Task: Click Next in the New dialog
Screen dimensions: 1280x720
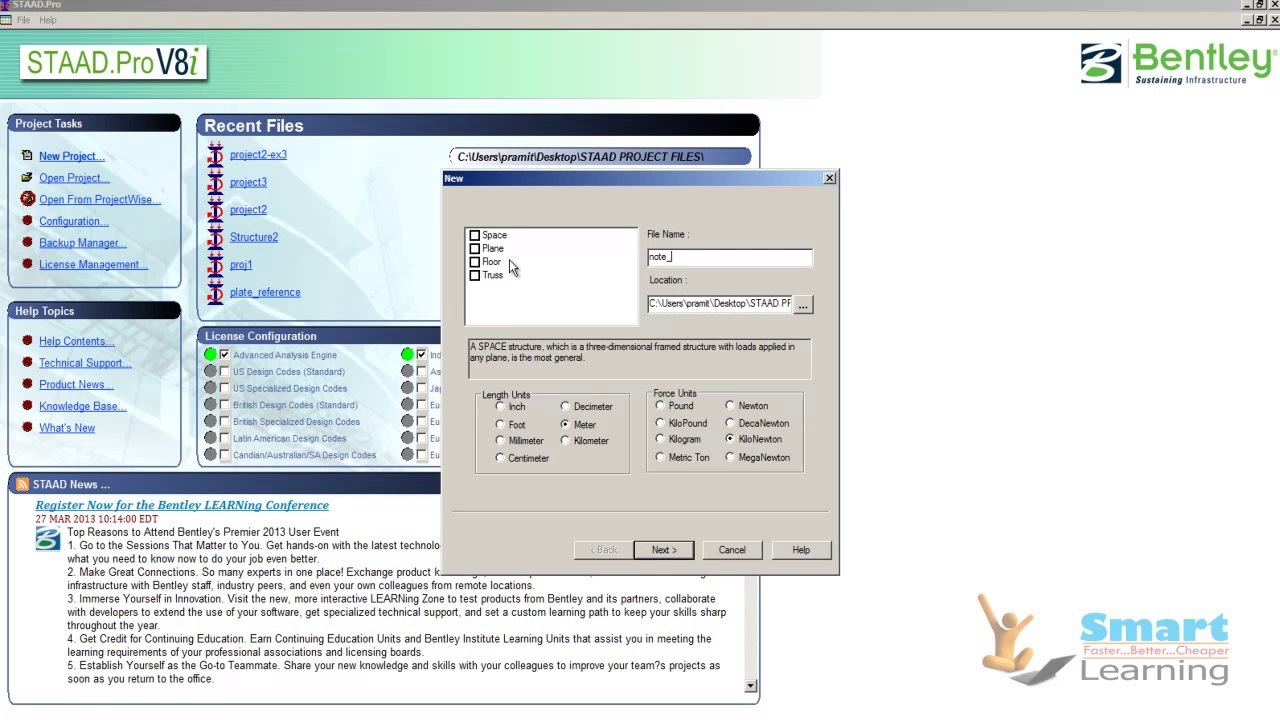Action: 664,550
